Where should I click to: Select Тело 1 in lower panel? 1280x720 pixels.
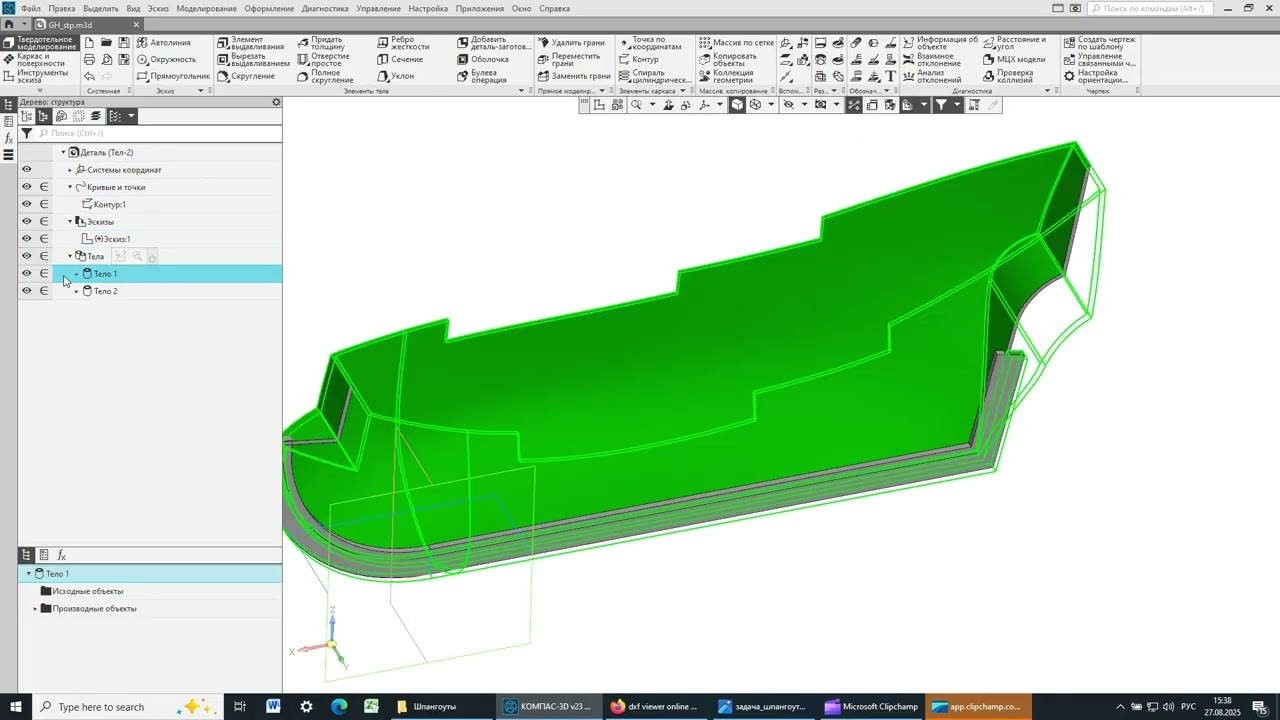click(150, 574)
